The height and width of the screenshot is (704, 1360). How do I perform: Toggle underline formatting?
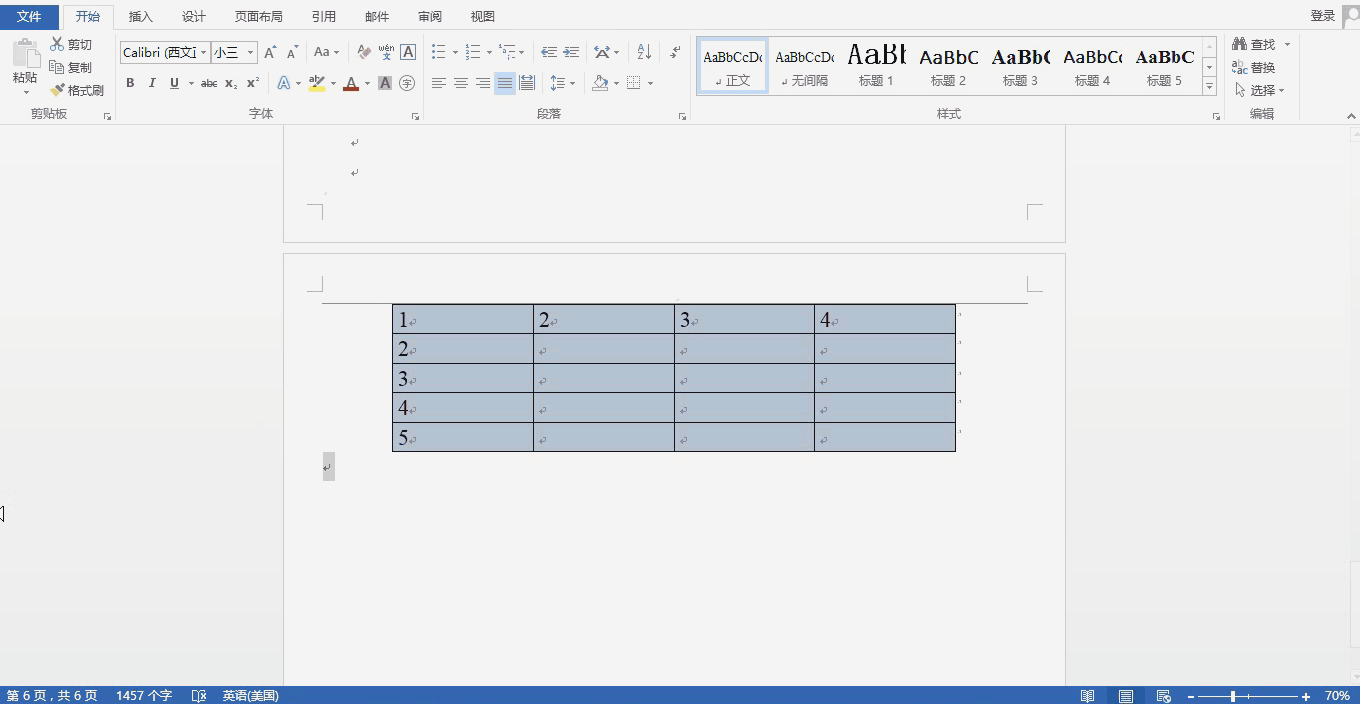coord(174,83)
